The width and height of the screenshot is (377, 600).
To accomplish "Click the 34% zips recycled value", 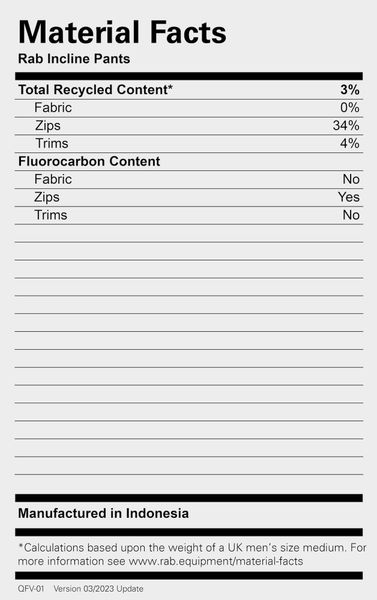I will click(346, 126).
